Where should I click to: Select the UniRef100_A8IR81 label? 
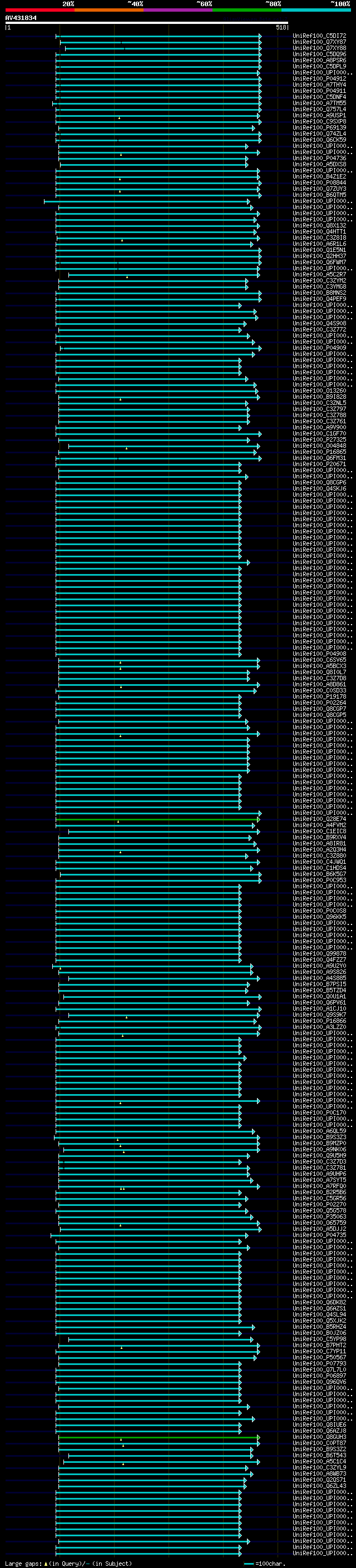coord(319,844)
